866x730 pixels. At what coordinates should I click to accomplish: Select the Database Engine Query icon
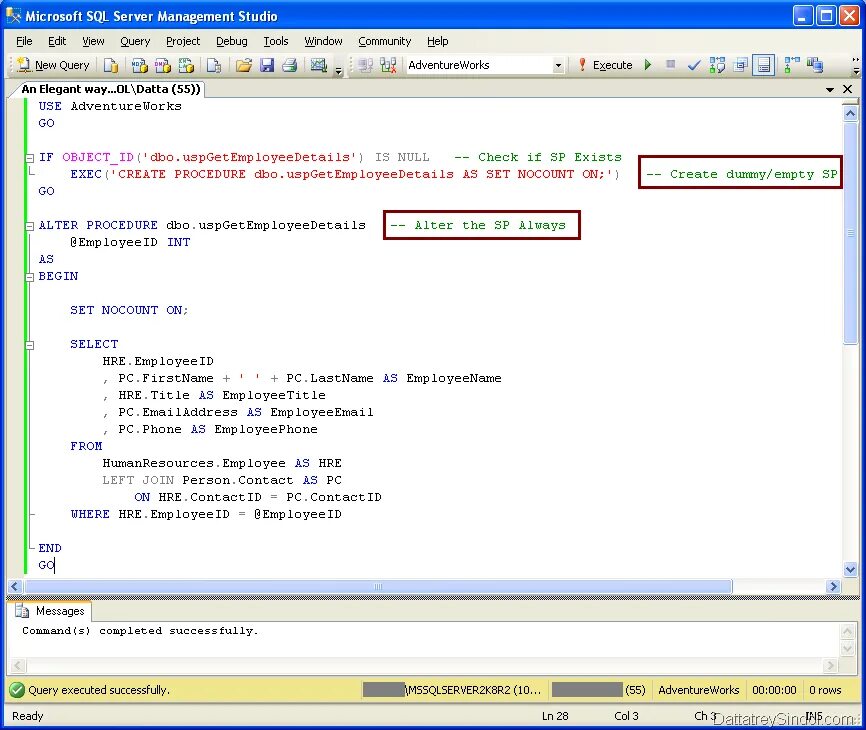pos(112,65)
